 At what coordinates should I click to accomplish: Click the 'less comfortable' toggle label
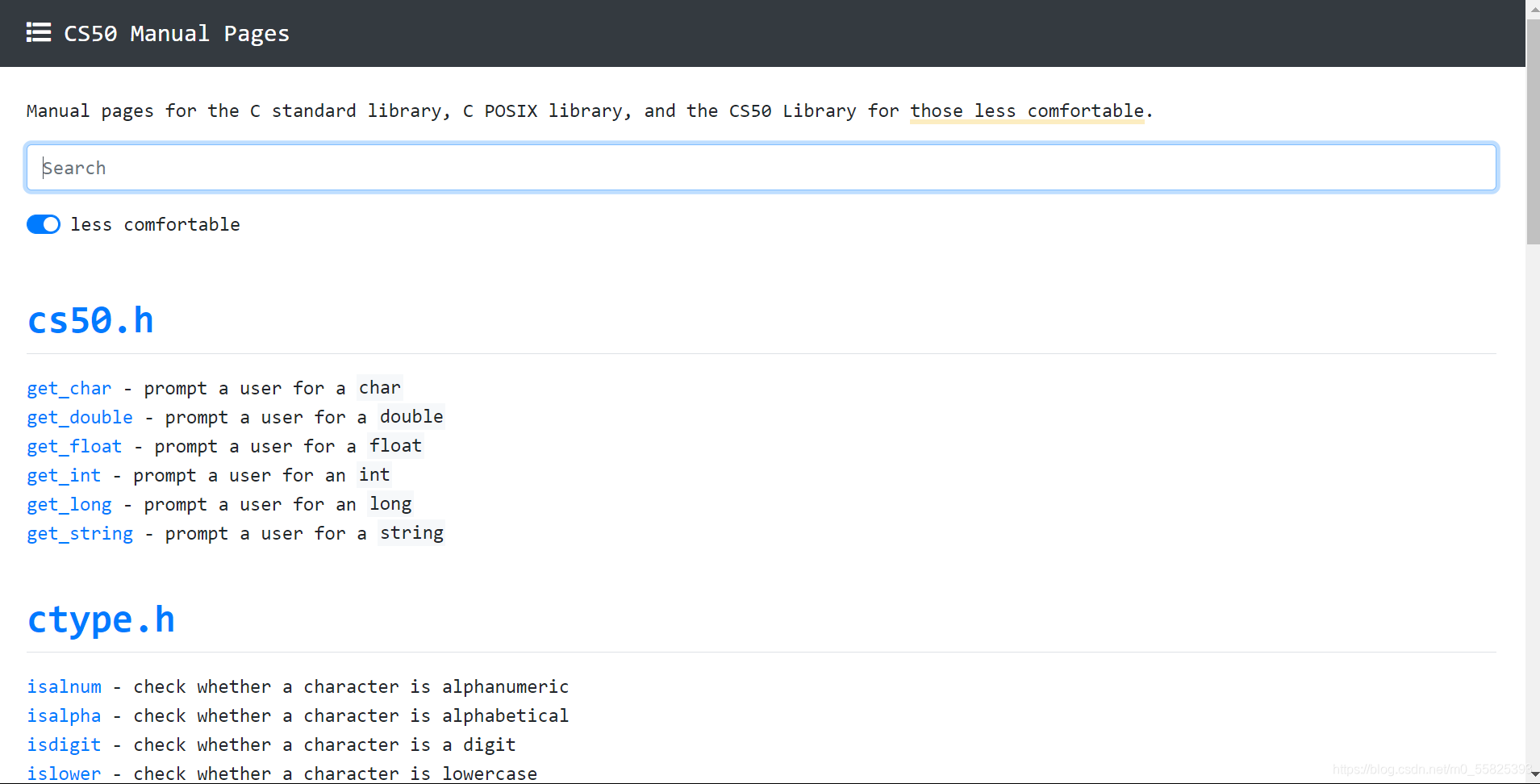pos(155,224)
